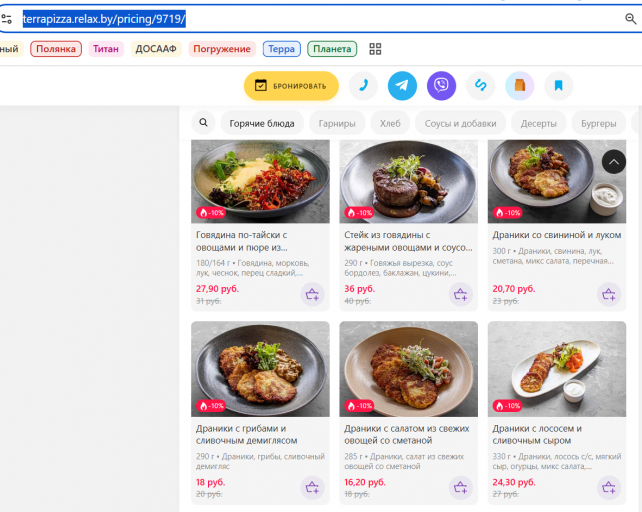
Task: Click the -10% badge on Драники с лососем
Action: click(507, 406)
